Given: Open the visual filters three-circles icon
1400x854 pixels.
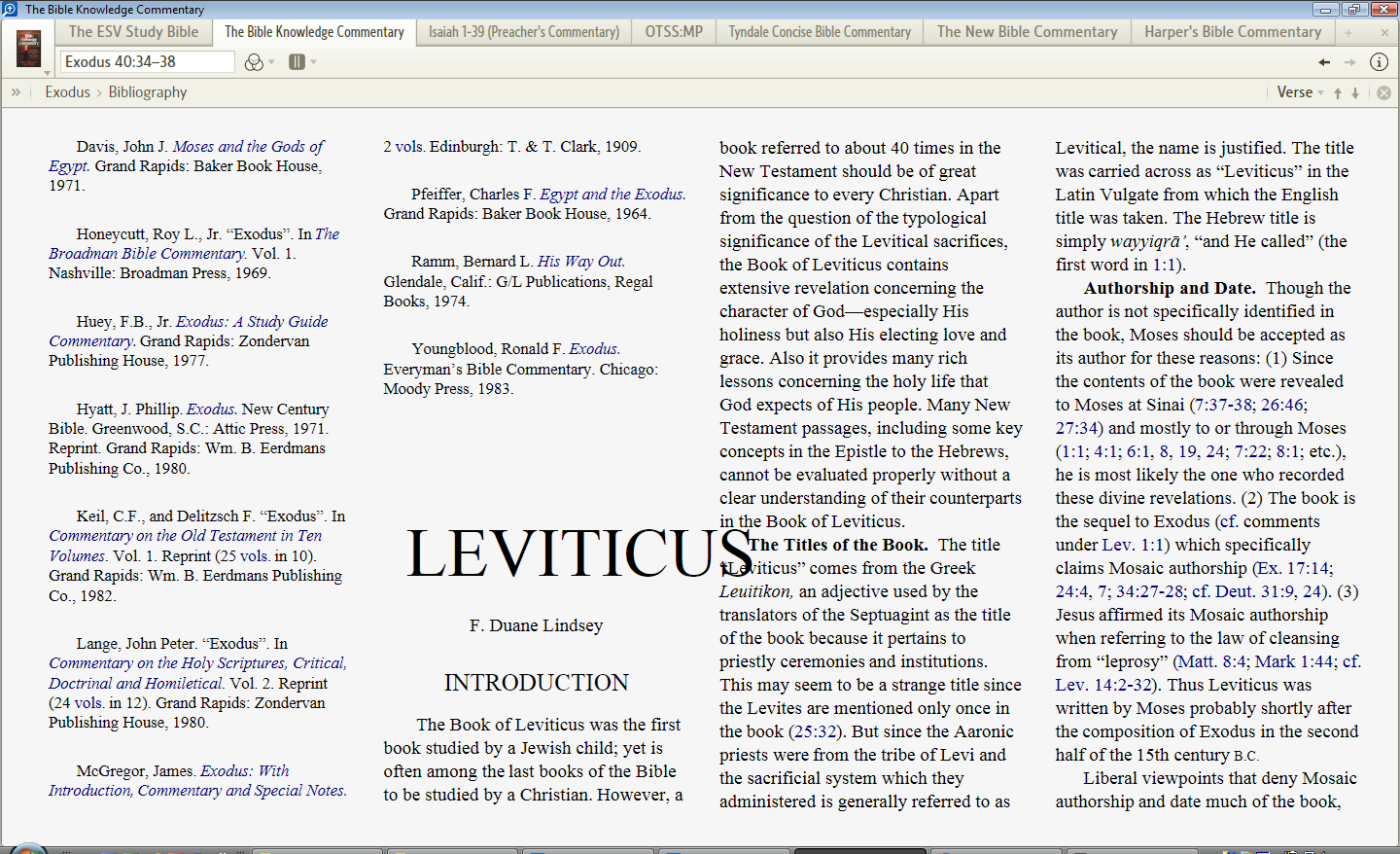Looking at the screenshot, I should (x=254, y=62).
